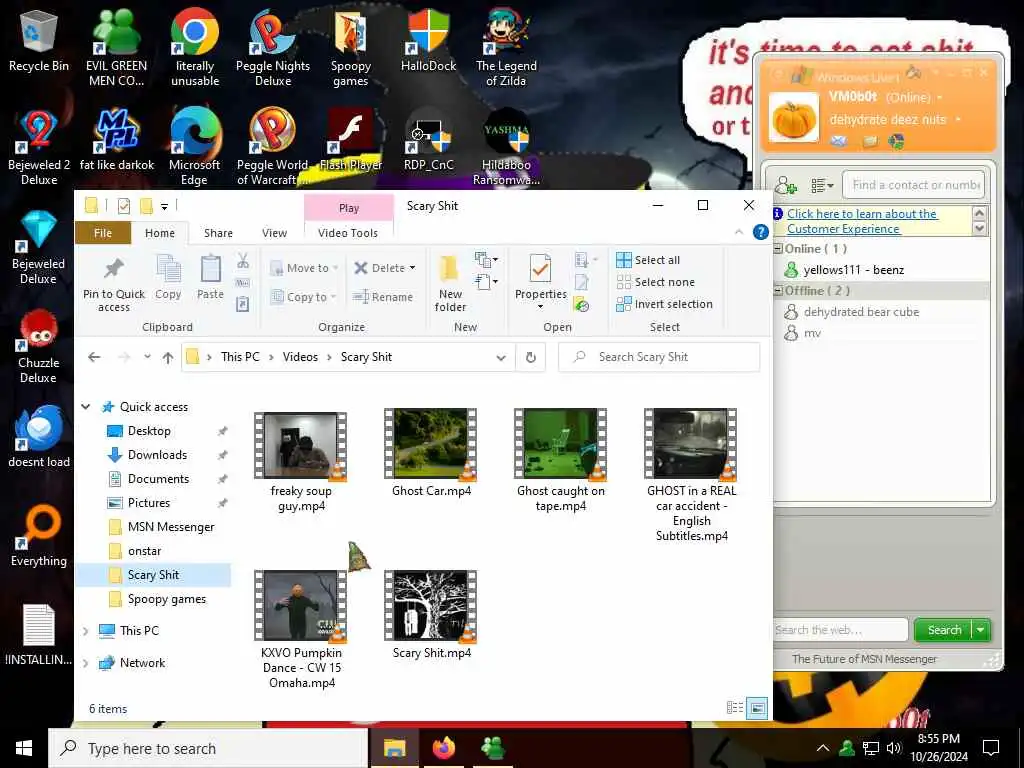Click Pin to Quick access in ribbon
Viewport: 1024px width, 768px height.
coord(114,285)
